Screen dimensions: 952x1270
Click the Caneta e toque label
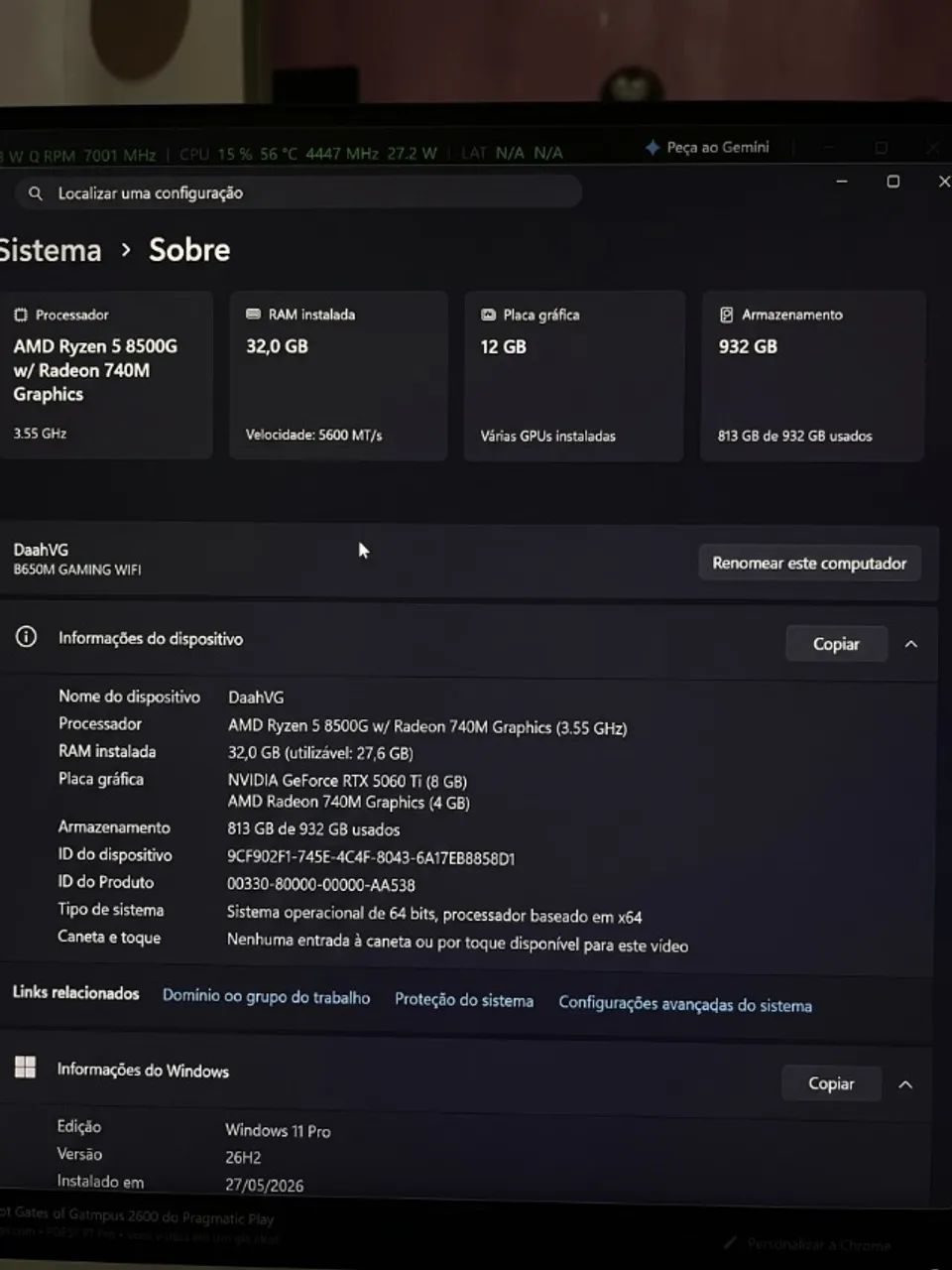coord(109,937)
